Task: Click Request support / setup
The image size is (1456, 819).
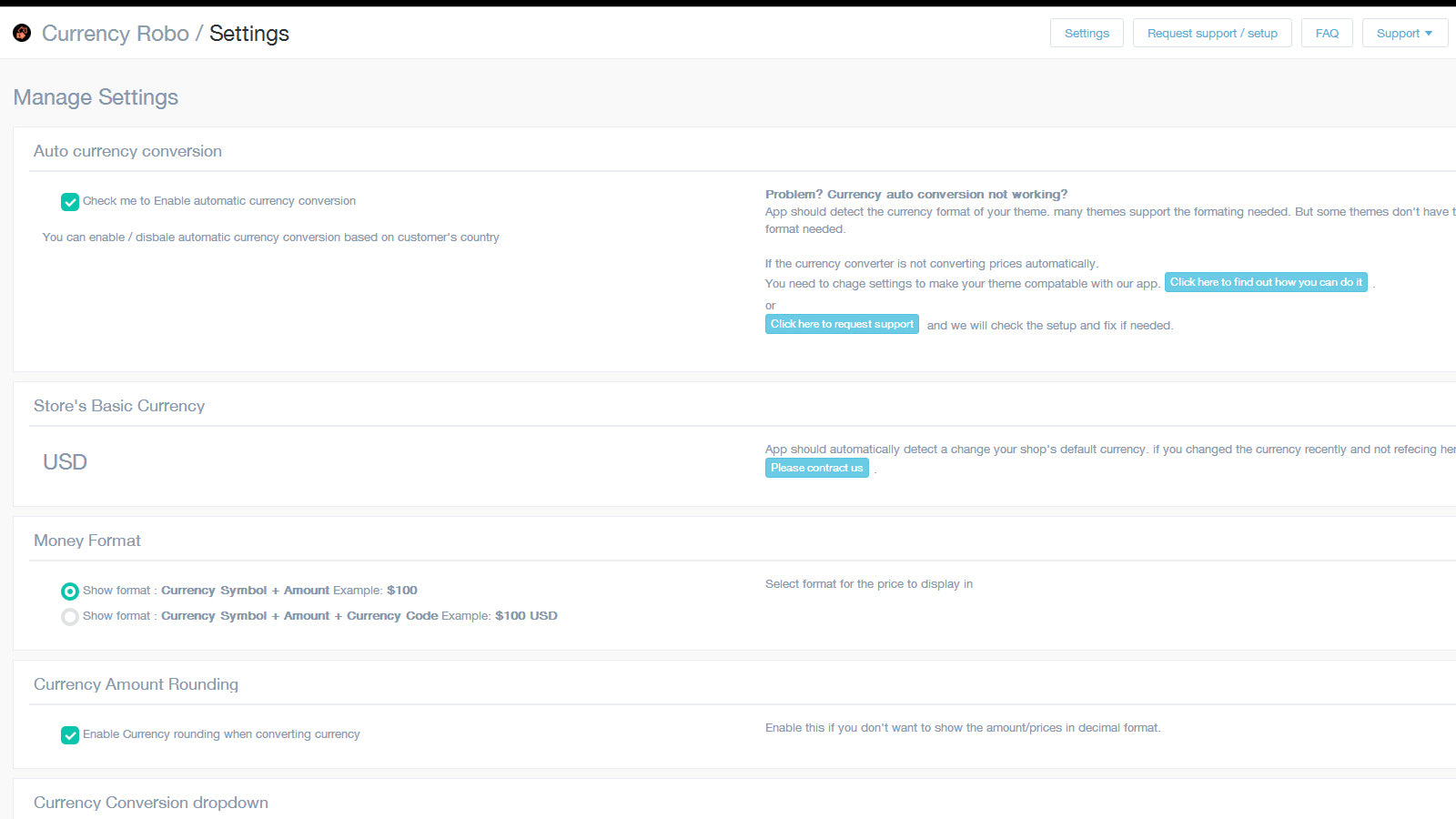Action: point(1212,33)
